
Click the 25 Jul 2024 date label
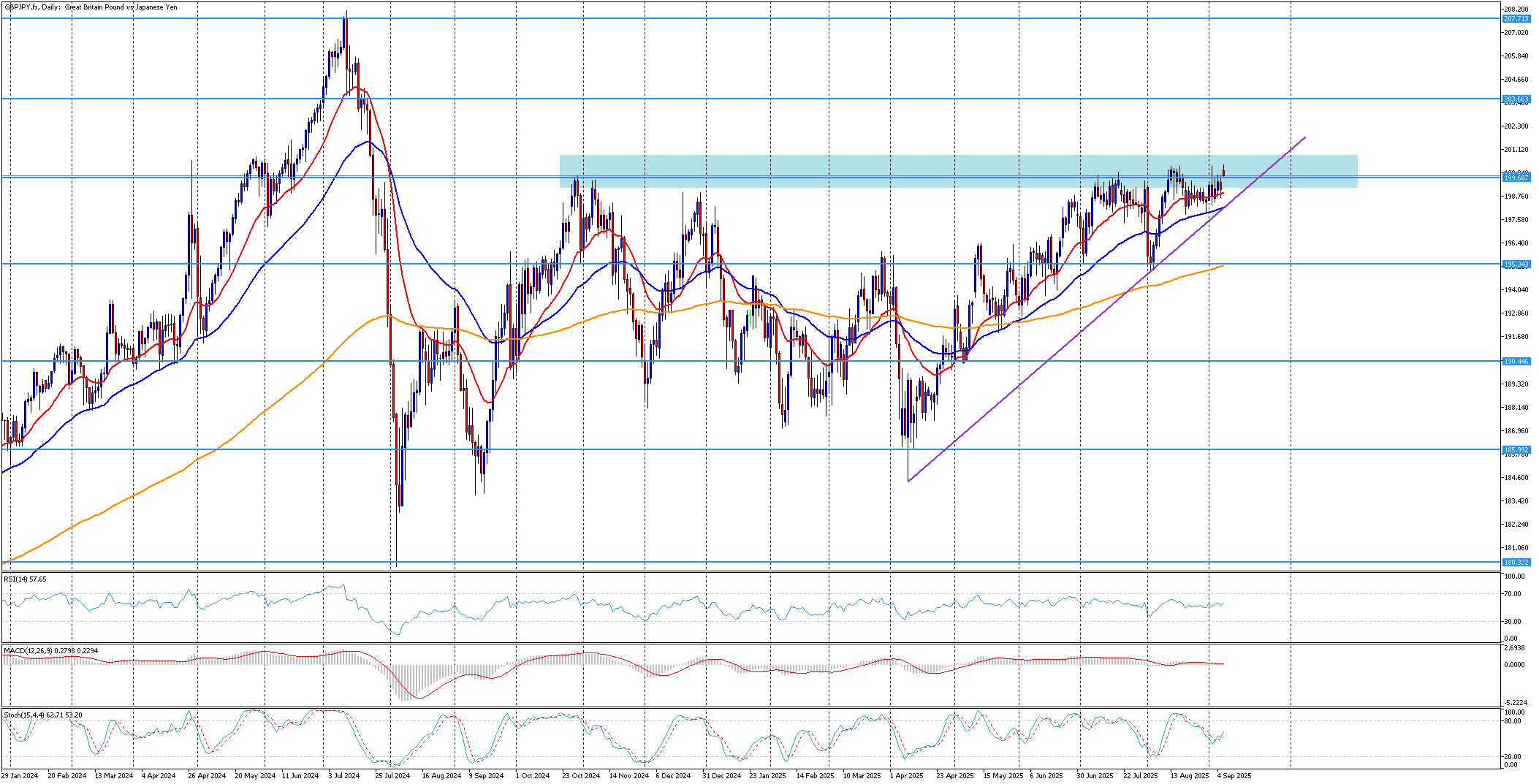pos(392,776)
